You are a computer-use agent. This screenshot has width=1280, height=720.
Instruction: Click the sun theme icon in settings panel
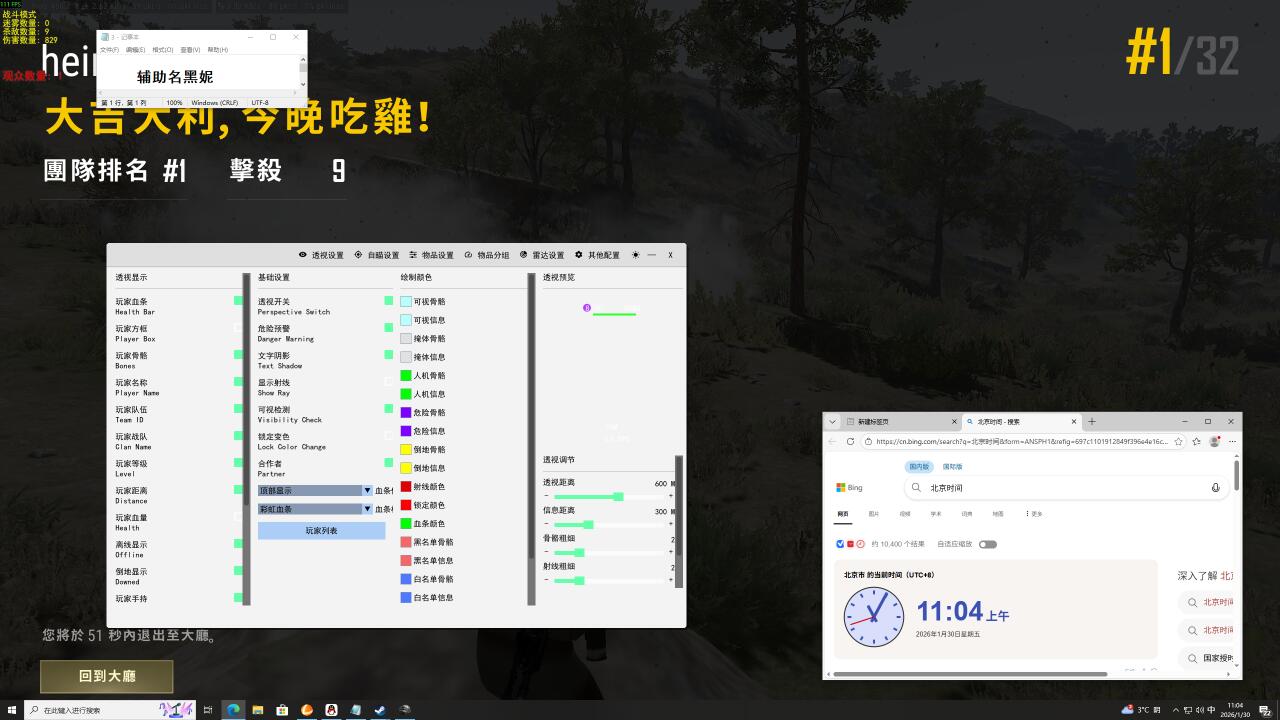click(635, 255)
